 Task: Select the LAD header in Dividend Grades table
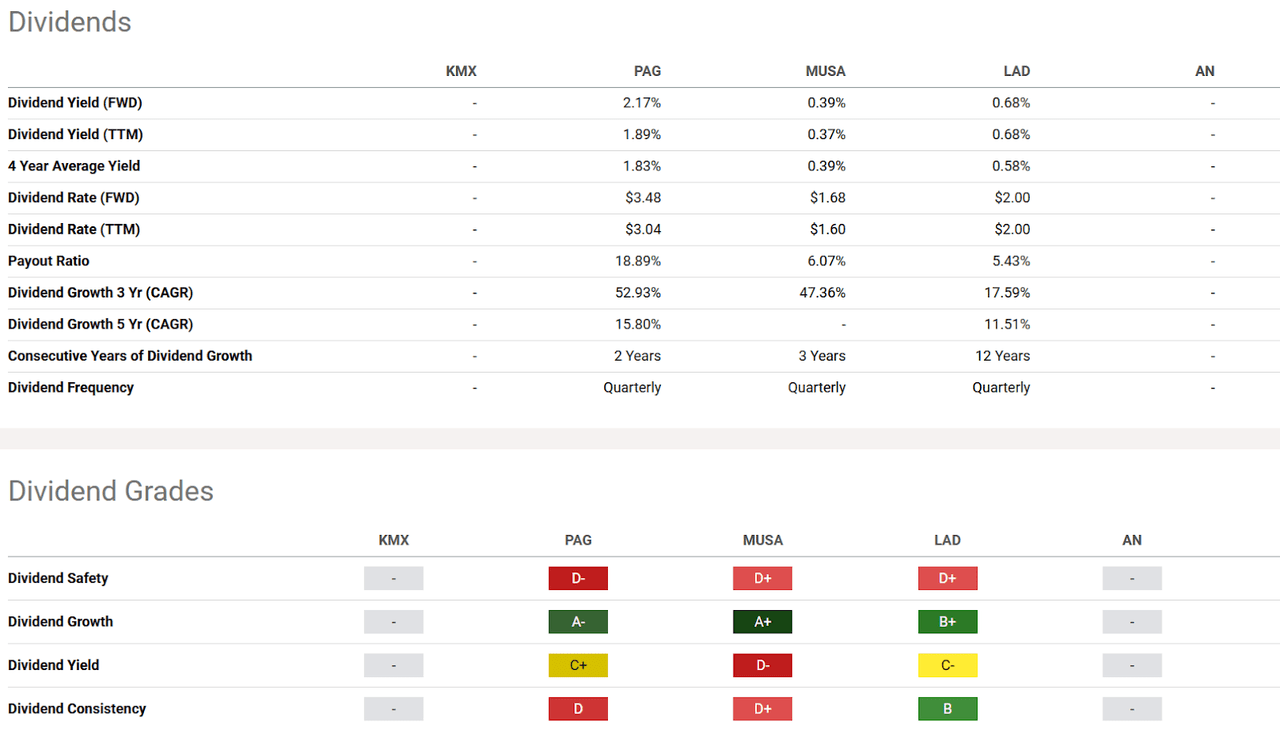pyautogui.click(x=947, y=540)
